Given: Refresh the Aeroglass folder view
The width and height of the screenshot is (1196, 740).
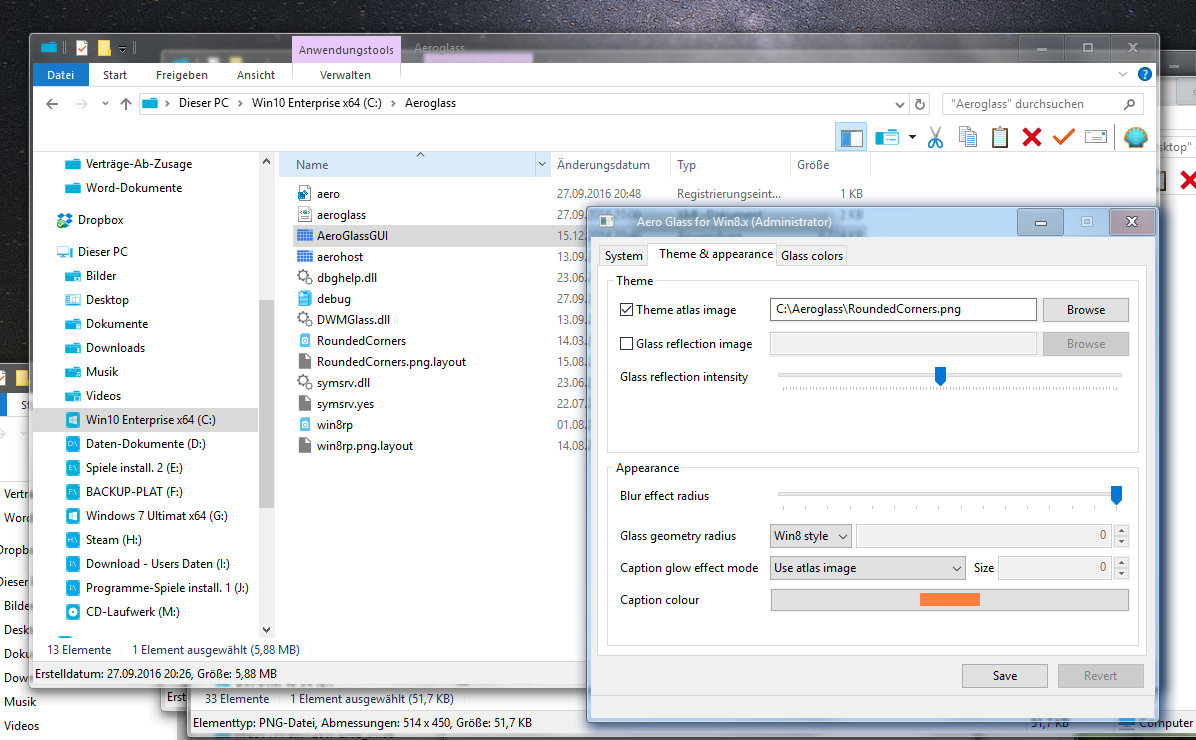Looking at the screenshot, I should click(x=920, y=103).
